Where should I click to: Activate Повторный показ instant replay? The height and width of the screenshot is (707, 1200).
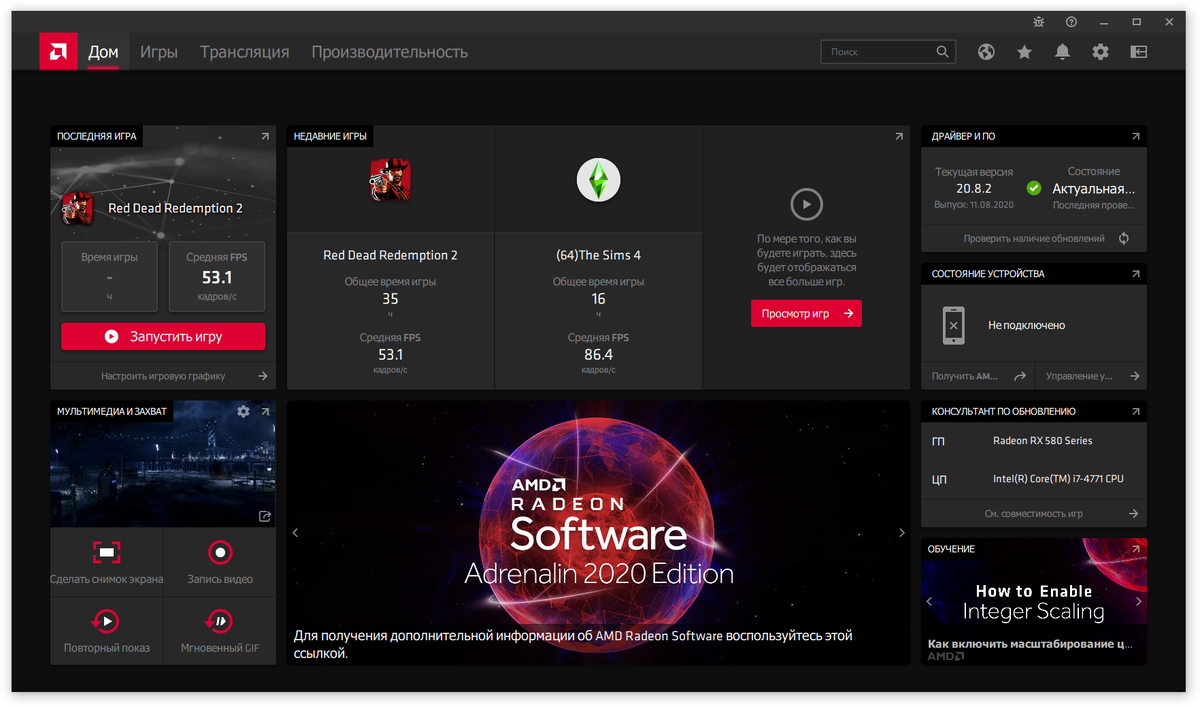point(107,631)
